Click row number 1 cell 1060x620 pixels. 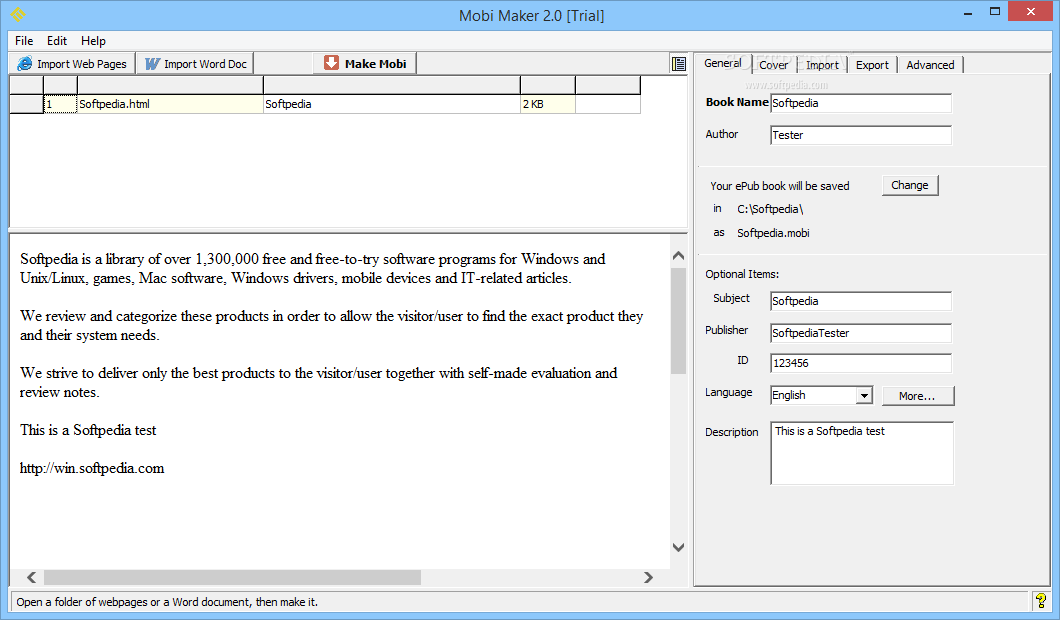pyautogui.click(x=60, y=104)
